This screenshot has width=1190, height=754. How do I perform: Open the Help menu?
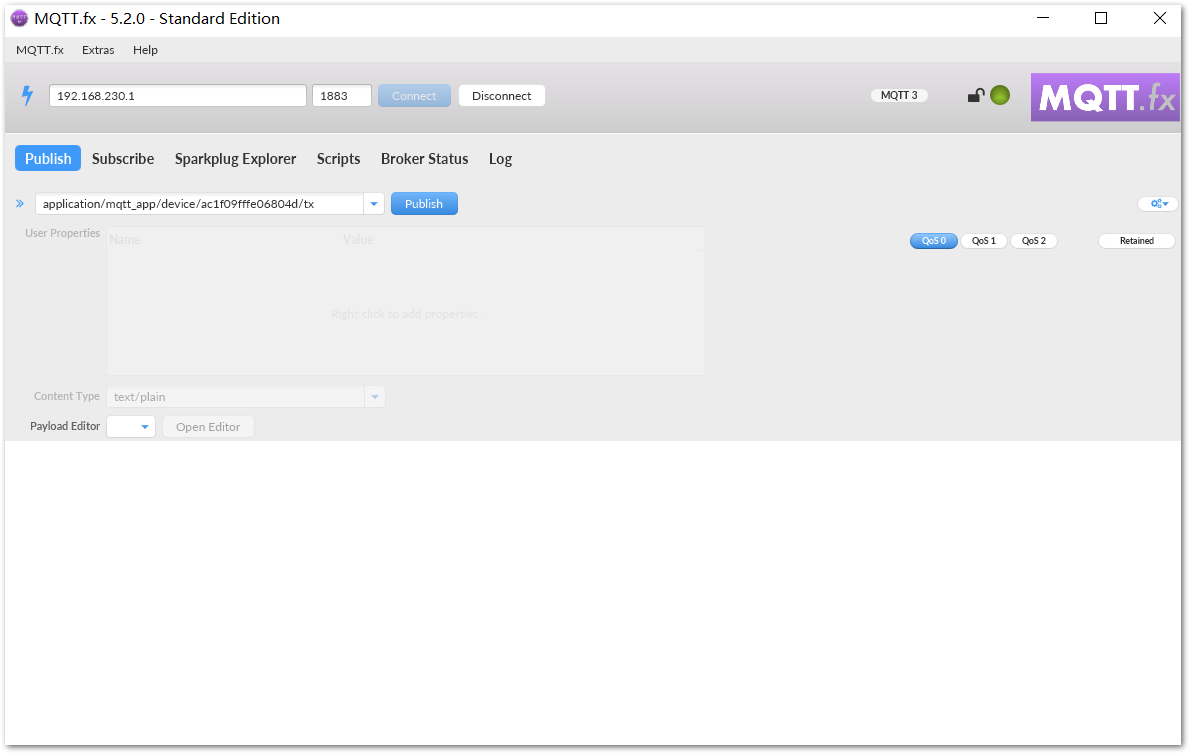(146, 50)
